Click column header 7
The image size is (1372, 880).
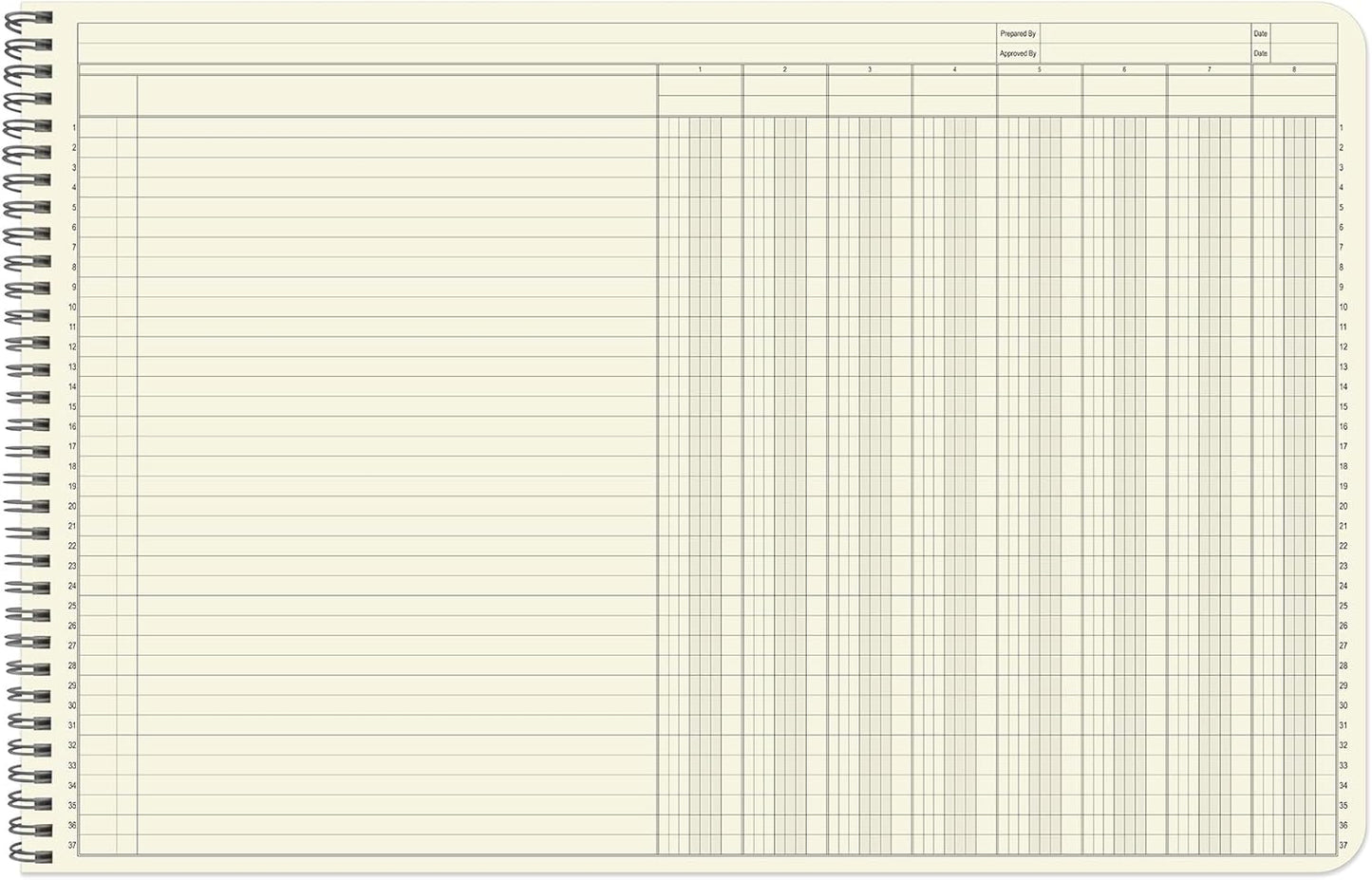pyautogui.click(x=1209, y=69)
